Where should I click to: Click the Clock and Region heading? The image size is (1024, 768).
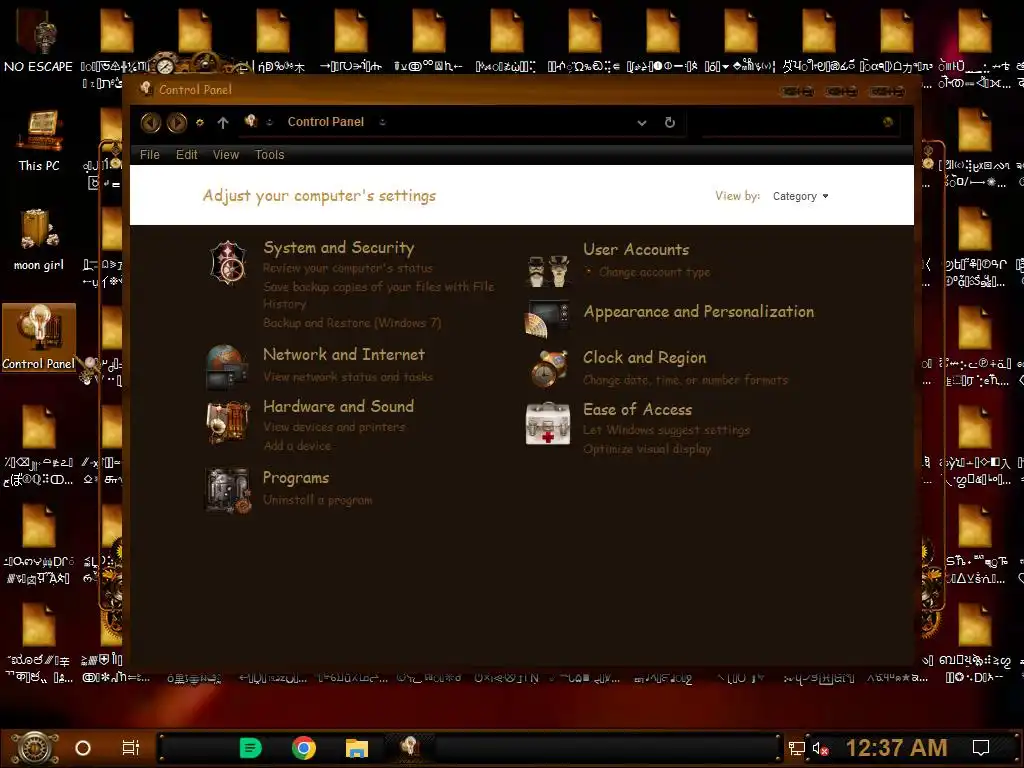pos(645,358)
